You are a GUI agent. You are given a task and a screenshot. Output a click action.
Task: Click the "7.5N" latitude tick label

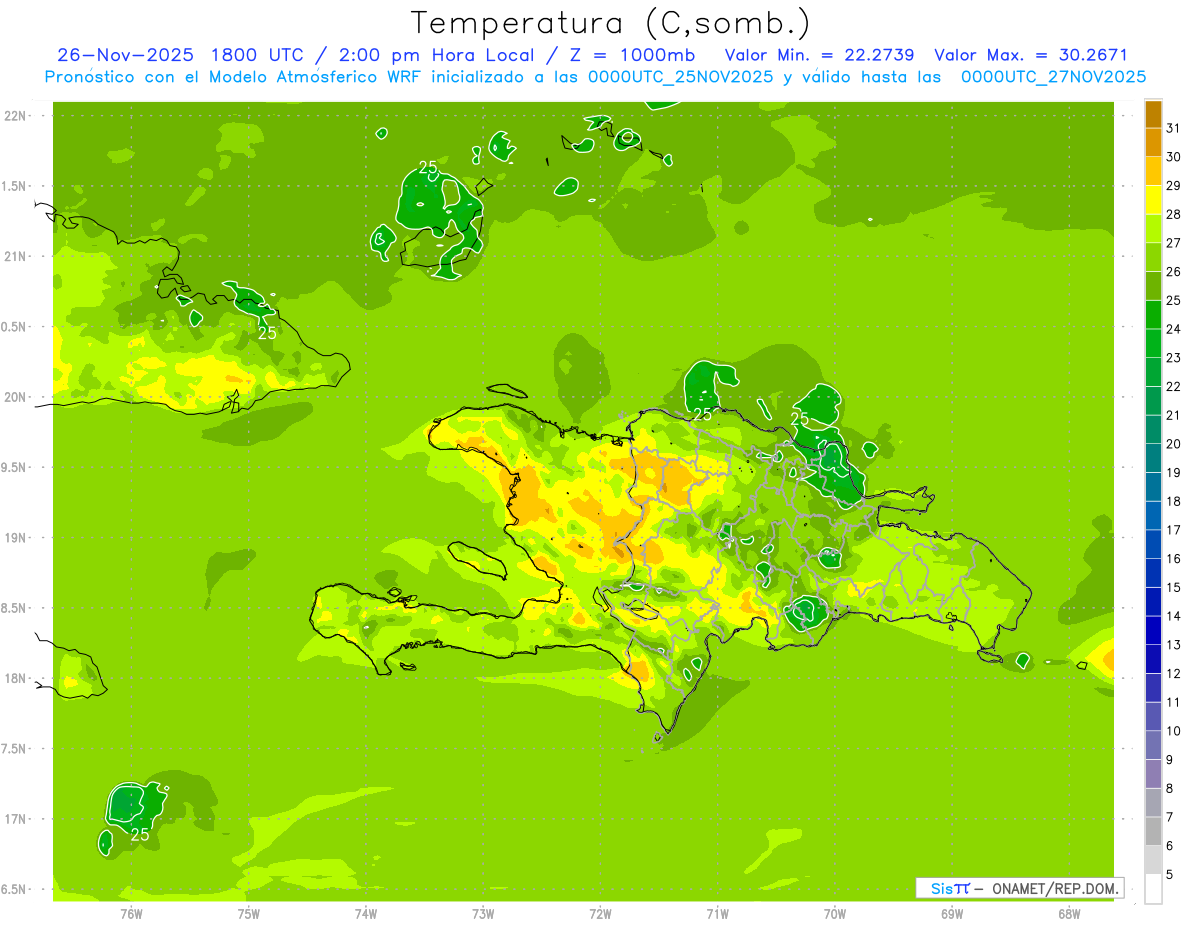(x=15, y=749)
